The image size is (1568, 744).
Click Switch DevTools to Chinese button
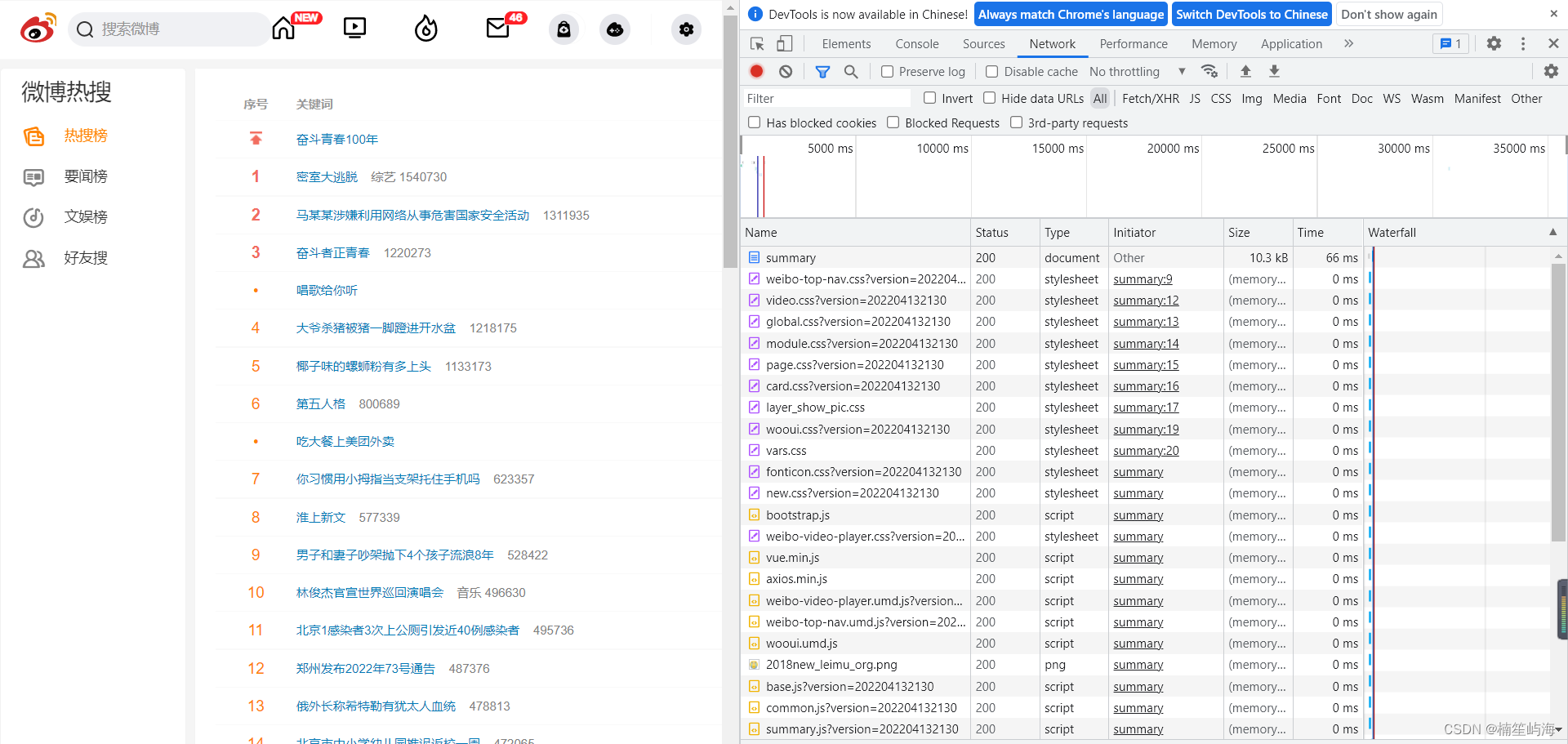pyautogui.click(x=1252, y=15)
